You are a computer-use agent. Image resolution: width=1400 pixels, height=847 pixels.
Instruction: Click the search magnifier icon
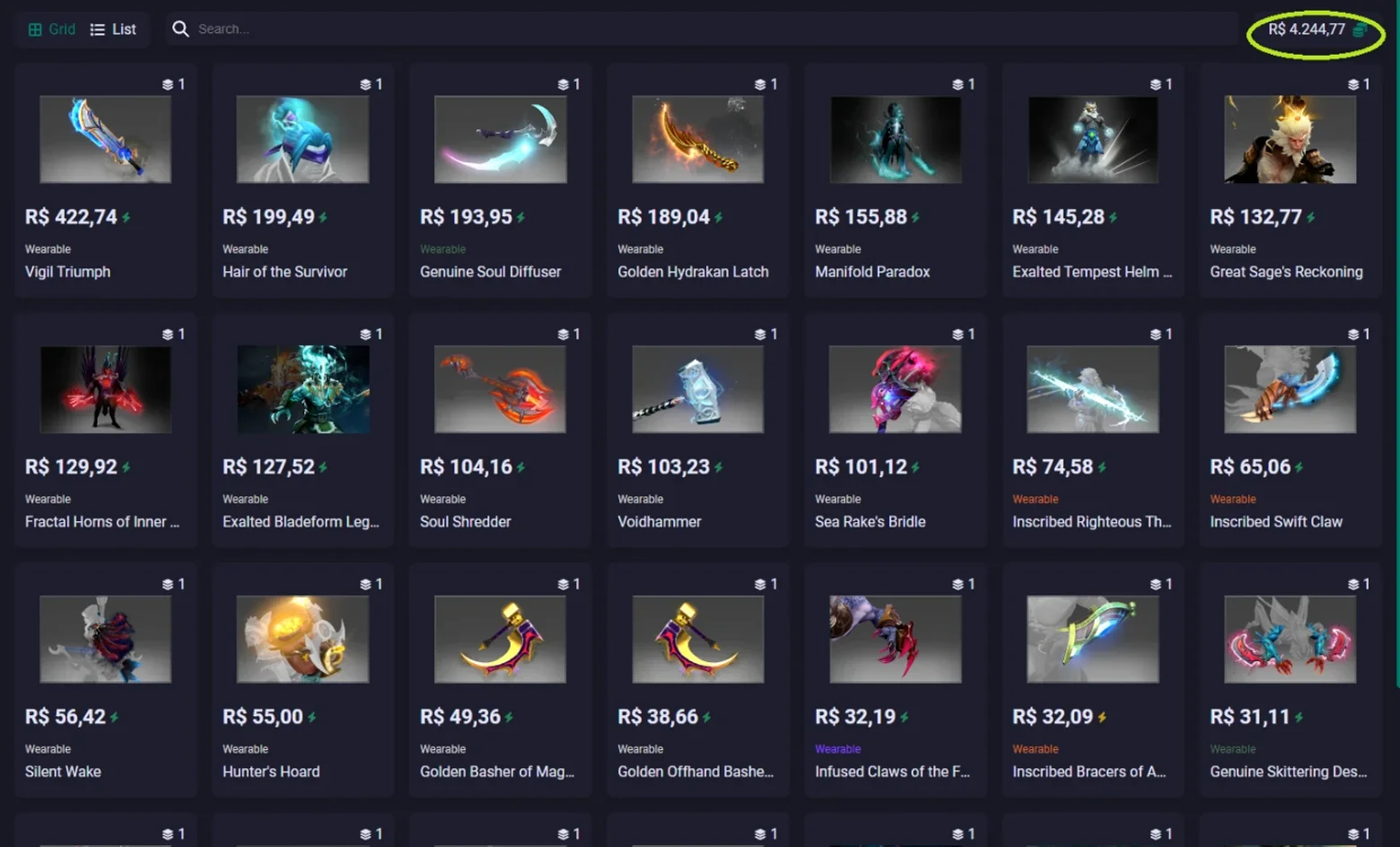pos(180,29)
